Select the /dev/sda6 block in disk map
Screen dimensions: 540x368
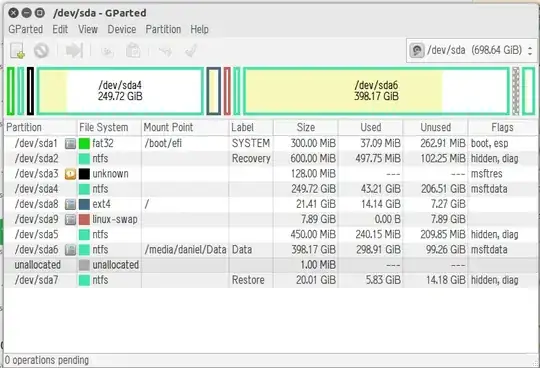click(x=376, y=91)
